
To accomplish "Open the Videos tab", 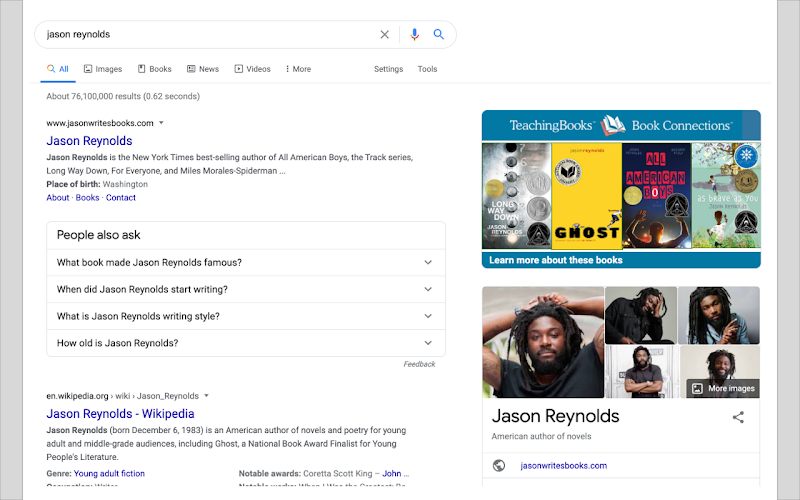I will click(x=253, y=69).
